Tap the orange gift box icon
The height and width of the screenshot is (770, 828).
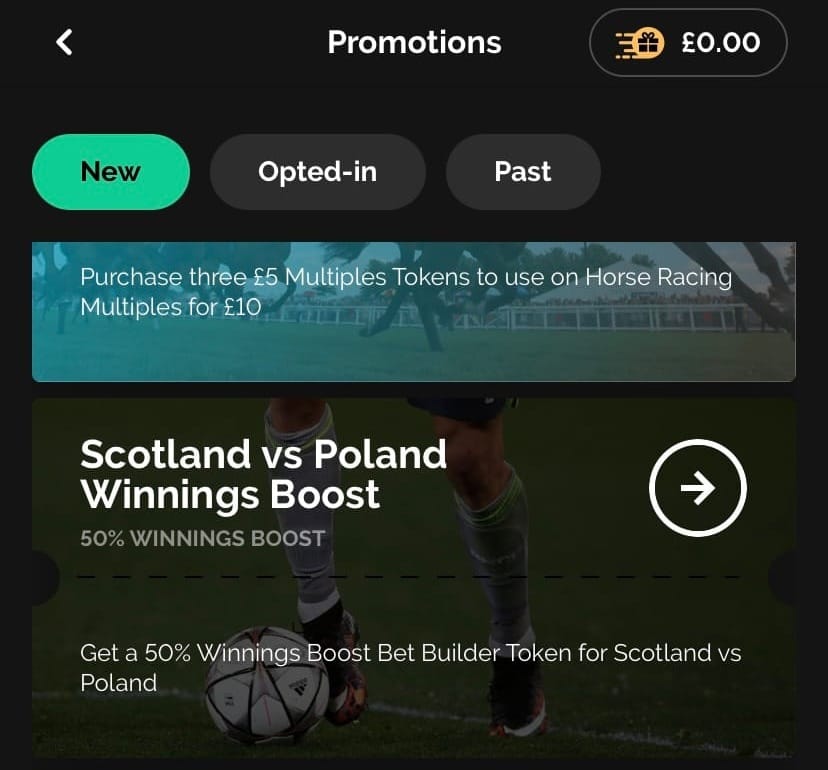pos(640,43)
